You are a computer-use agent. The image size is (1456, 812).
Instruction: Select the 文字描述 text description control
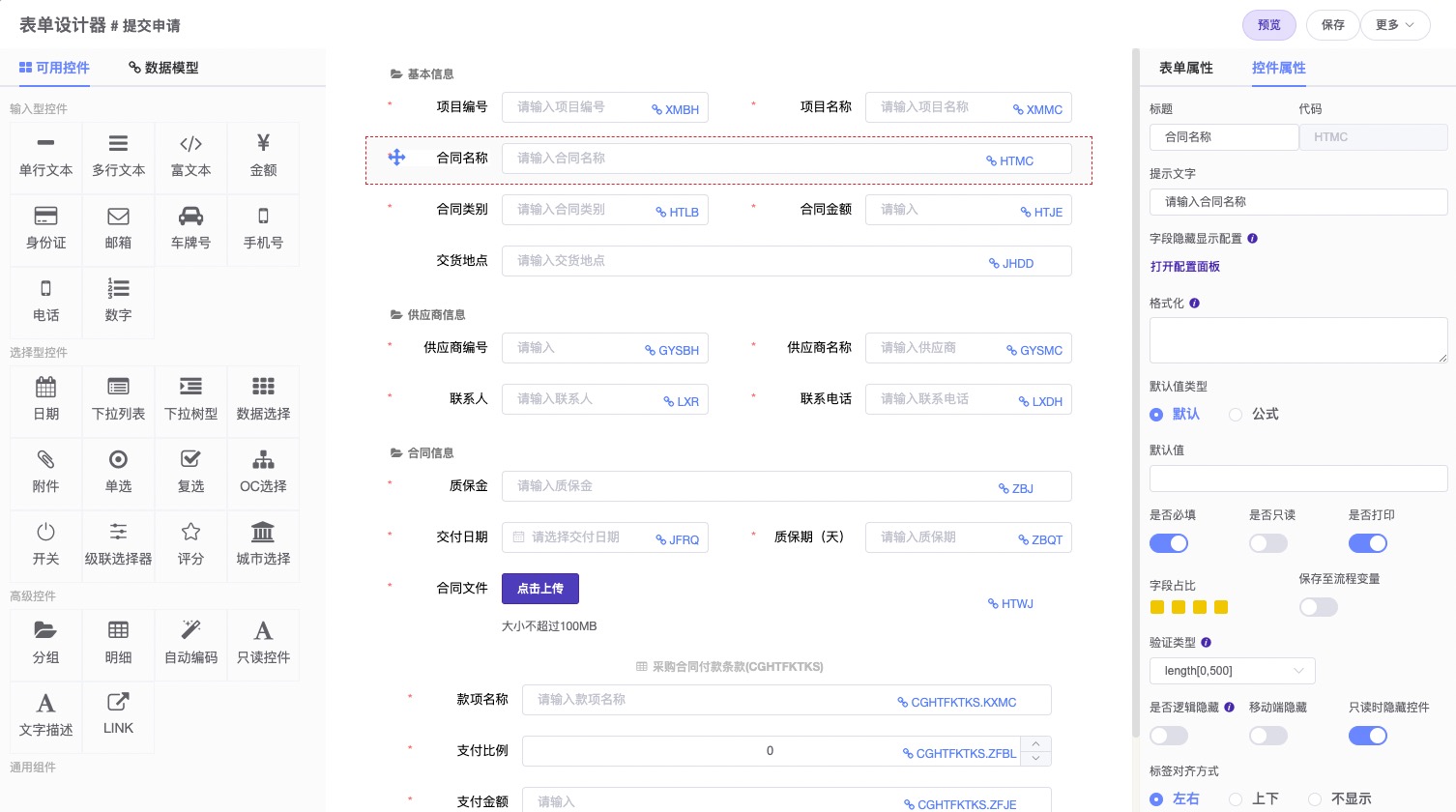[45, 716]
